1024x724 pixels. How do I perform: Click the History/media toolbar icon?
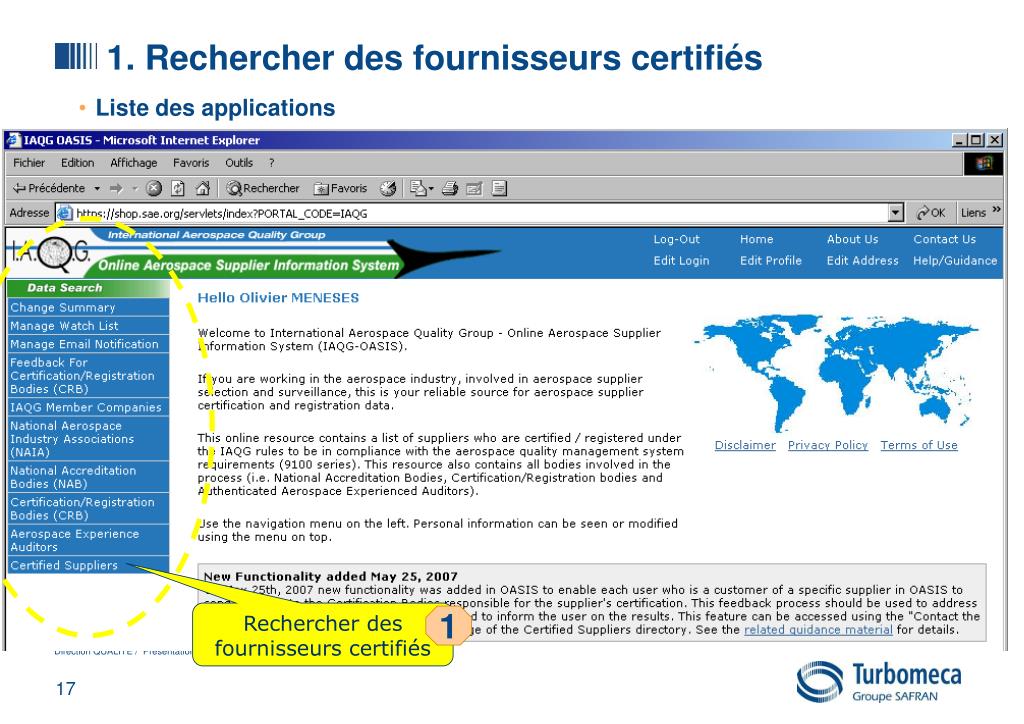(388, 189)
